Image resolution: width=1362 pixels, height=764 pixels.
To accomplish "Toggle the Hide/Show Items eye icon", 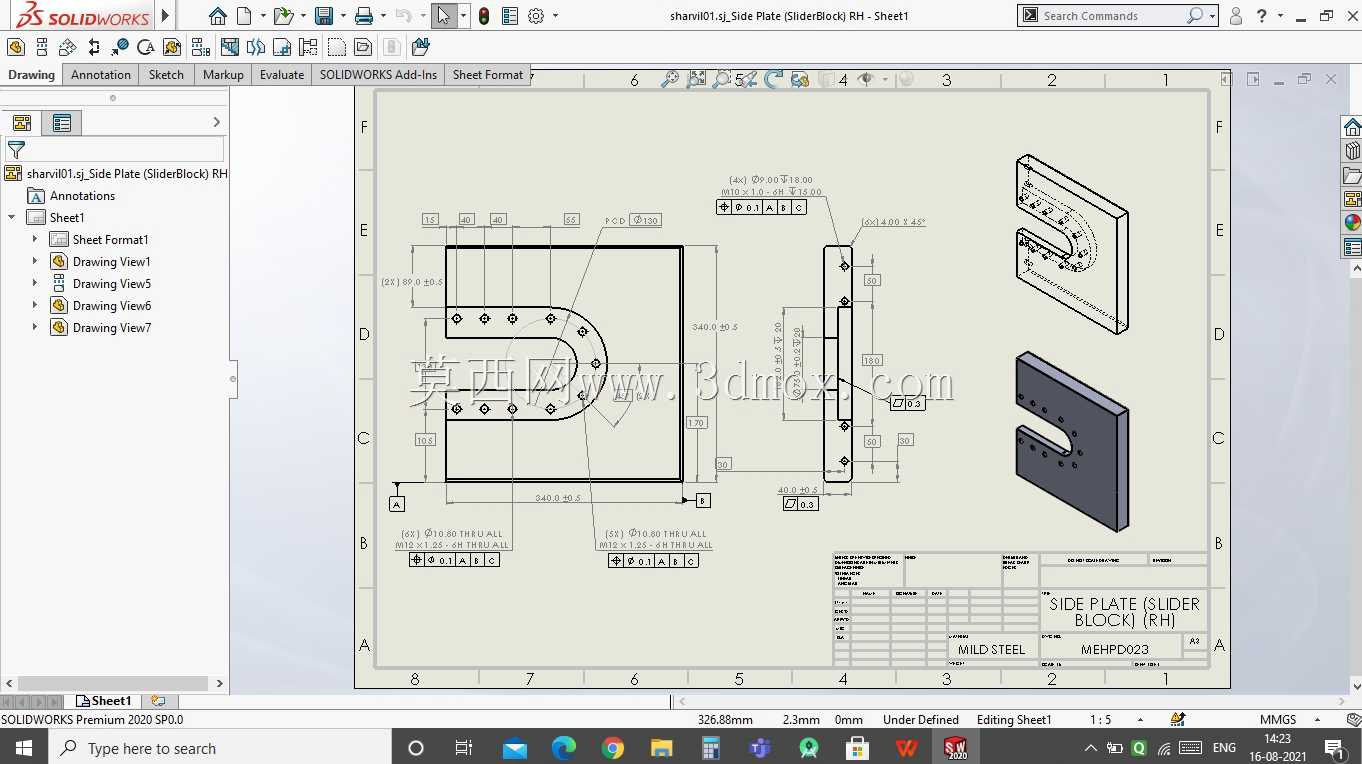I will click(866, 79).
